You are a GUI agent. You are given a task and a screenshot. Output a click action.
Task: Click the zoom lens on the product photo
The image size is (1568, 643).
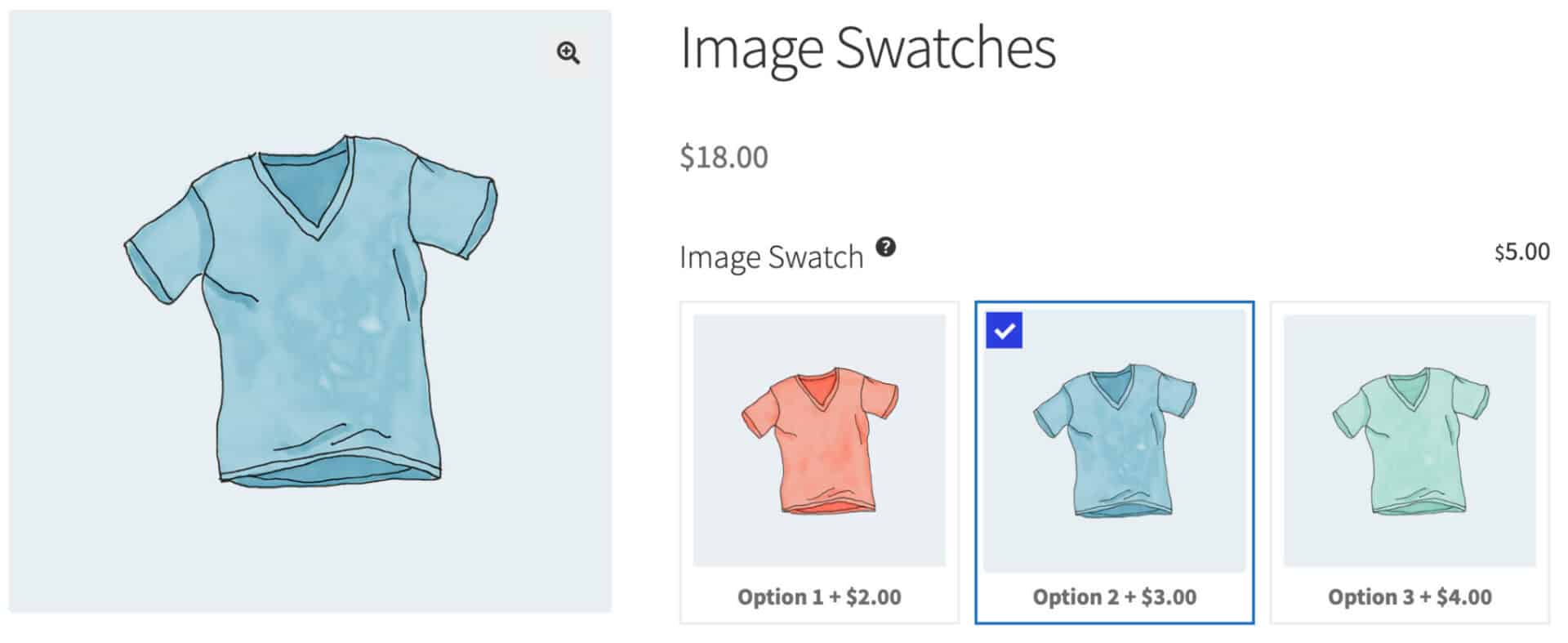(x=568, y=53)
